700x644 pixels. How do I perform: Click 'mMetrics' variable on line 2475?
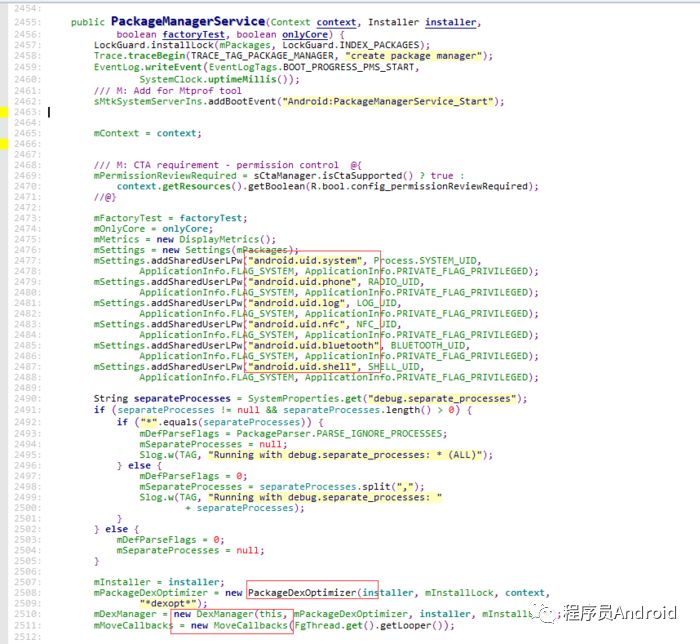point(116,239)
